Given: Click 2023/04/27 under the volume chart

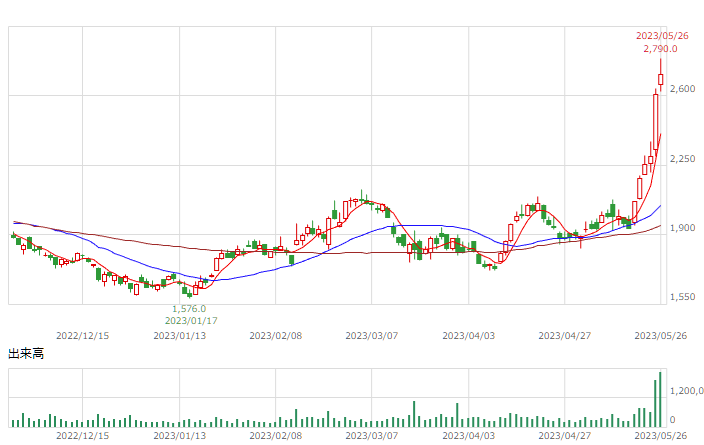Looking at the screenshot, I should (x=565, y=436).
